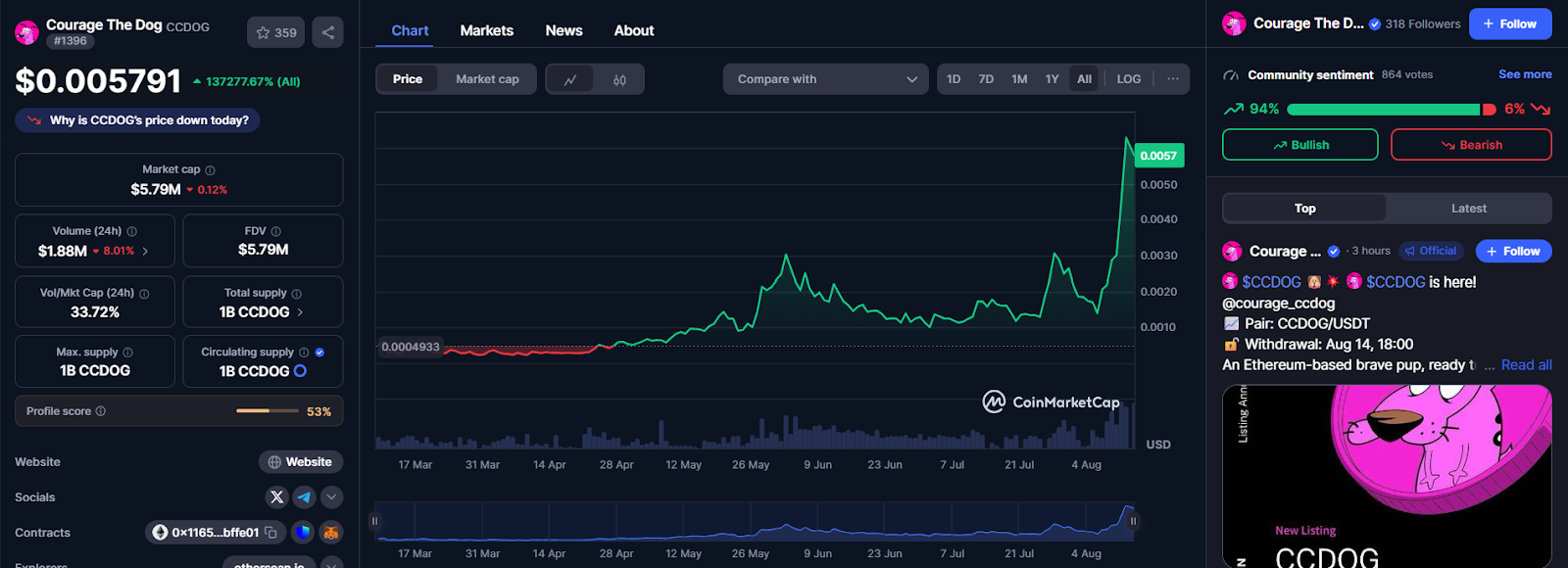
Task: Open New Listing CCDOG post image
Action: coord(1387,477)
